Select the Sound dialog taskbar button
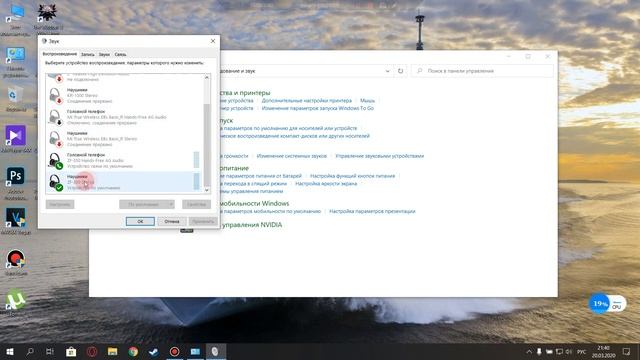This screenshot has width=640, height=360. pyautogui.click(x=216, y=351)
